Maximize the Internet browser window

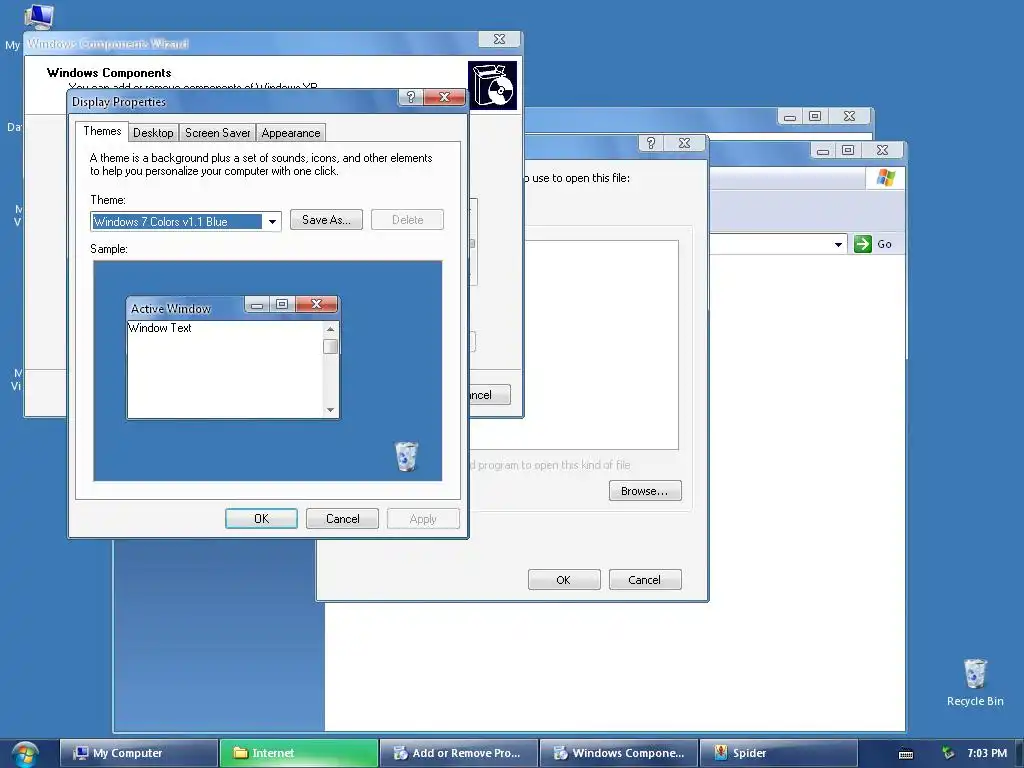click(x=848, y=150)
